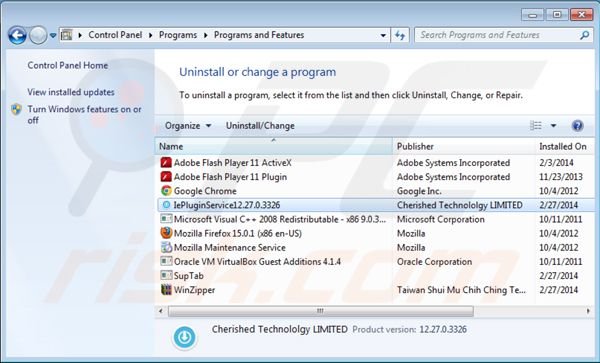Click the scroll right arrow

(x=588, y=311)
